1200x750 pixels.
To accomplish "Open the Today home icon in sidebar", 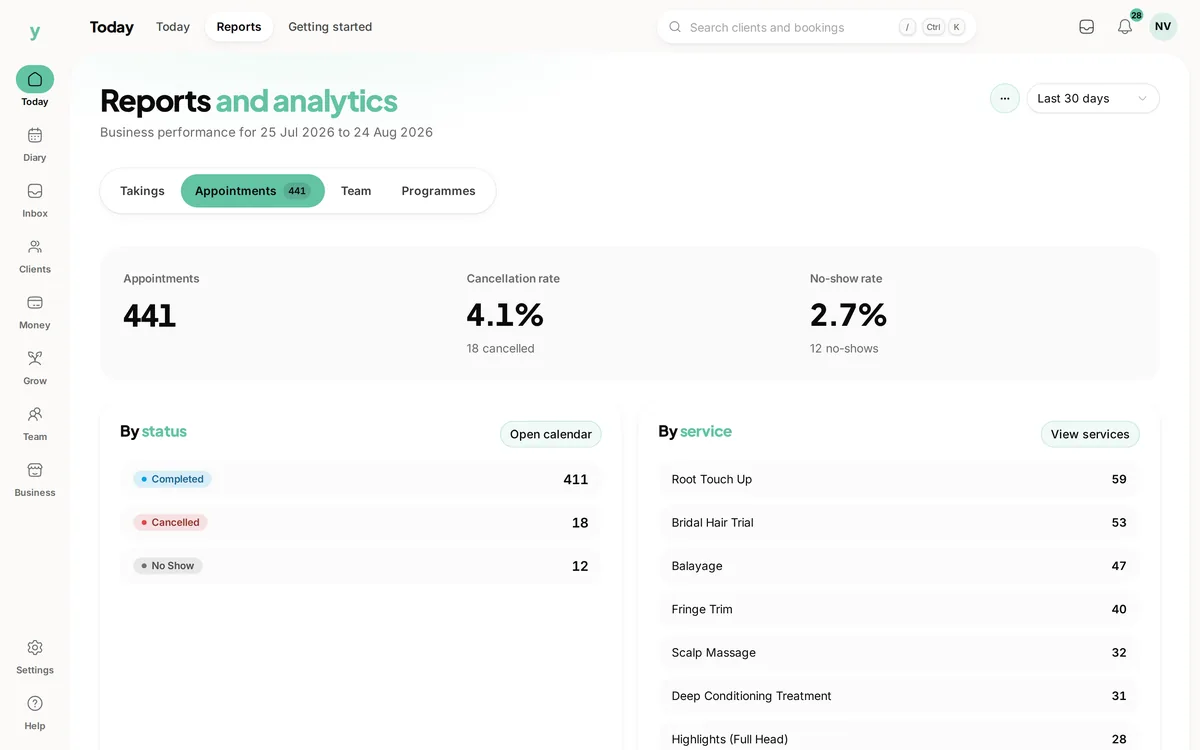I will [35, 79].
